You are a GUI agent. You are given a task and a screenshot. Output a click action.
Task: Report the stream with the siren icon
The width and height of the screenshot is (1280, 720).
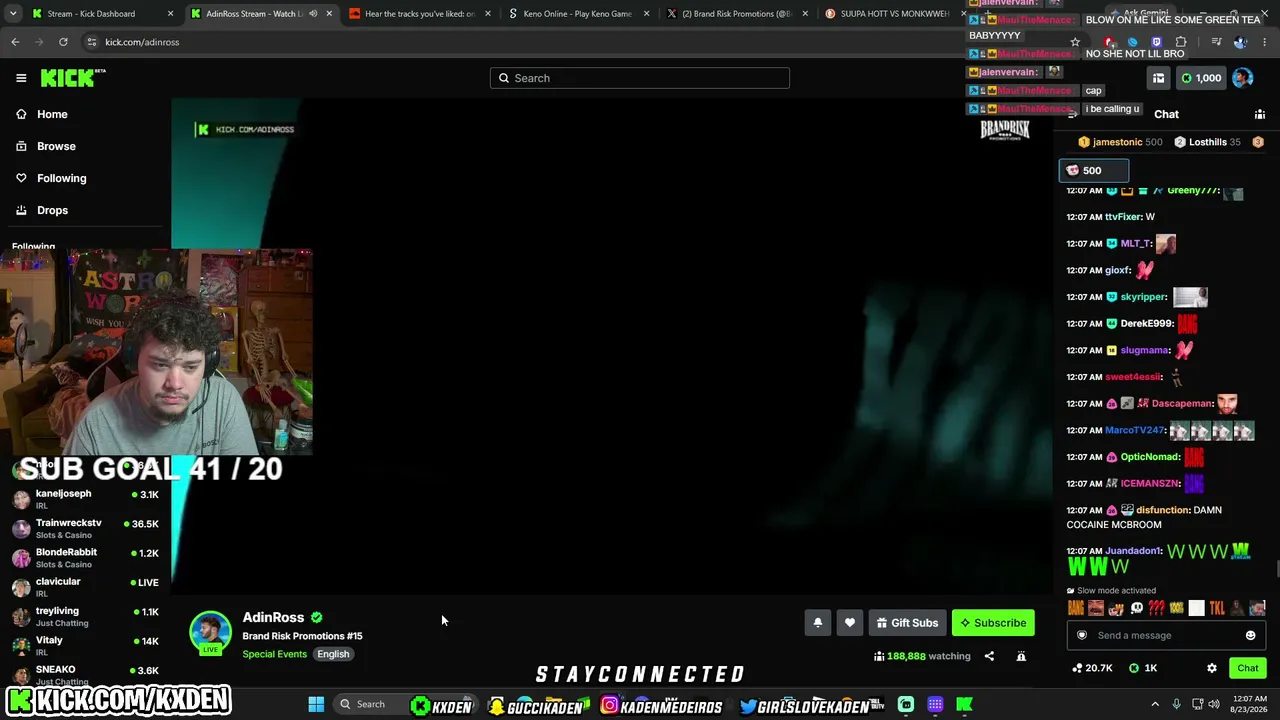[1021, 656]
